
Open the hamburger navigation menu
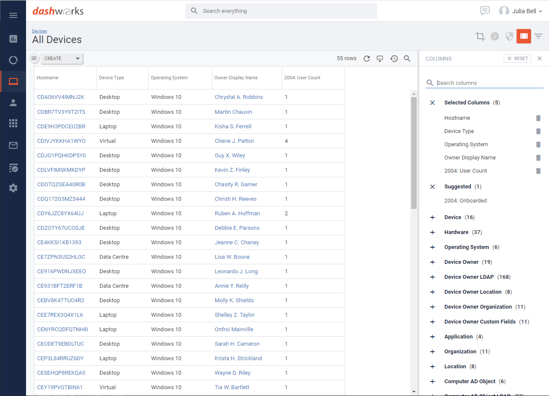[13, 15]
